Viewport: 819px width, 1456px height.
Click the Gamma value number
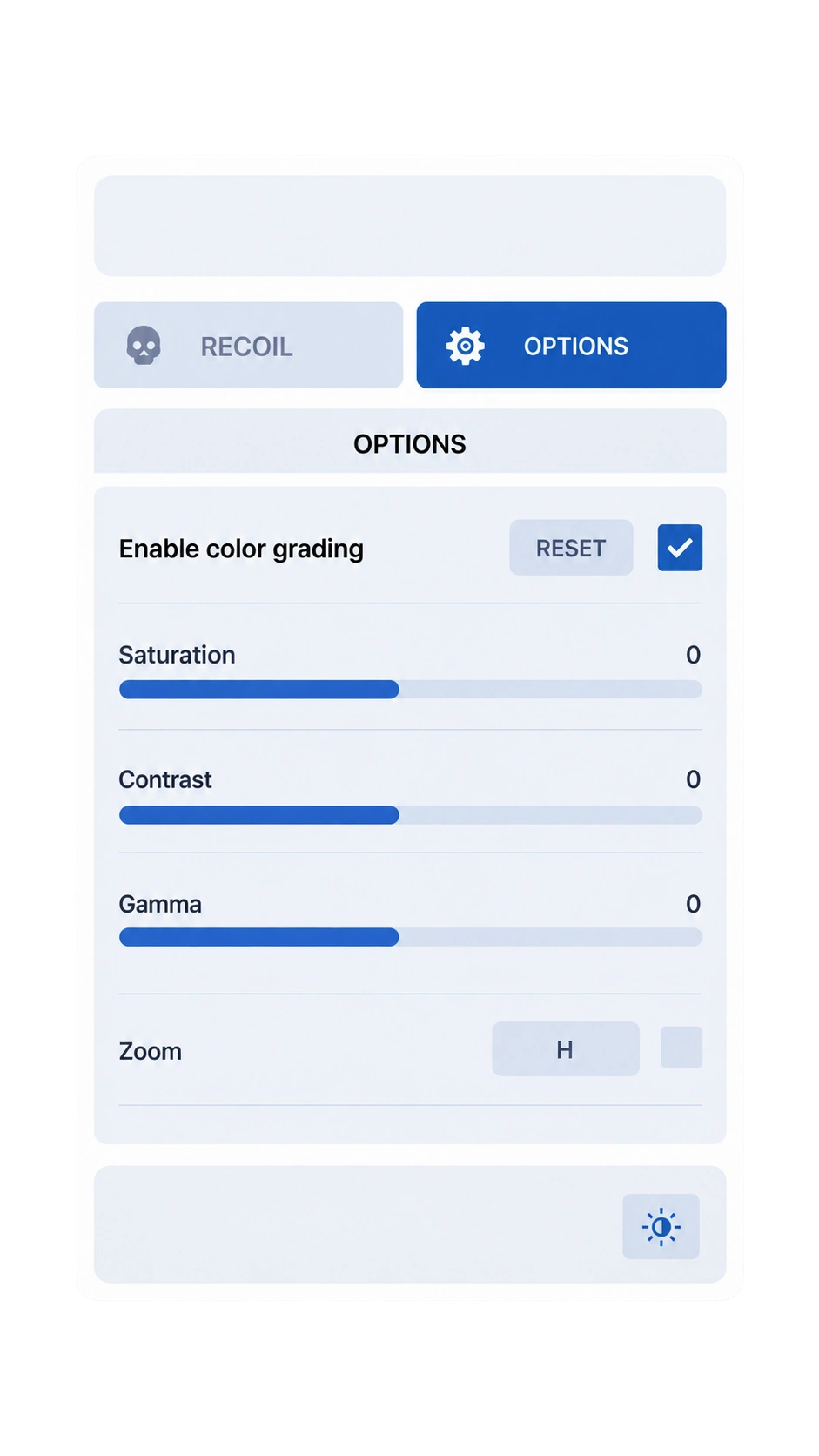693,904
